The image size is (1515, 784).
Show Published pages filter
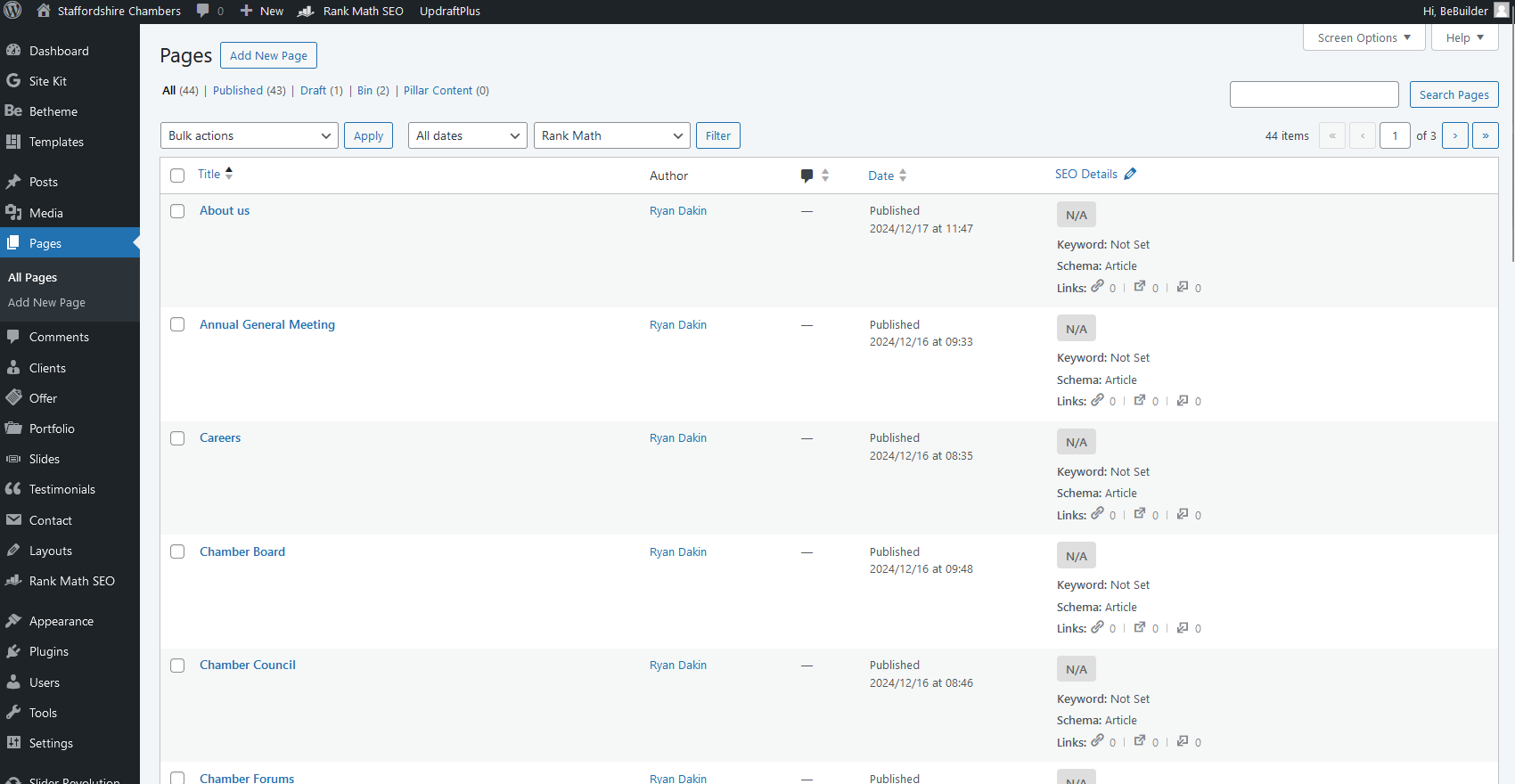click(x=238, y=91)
